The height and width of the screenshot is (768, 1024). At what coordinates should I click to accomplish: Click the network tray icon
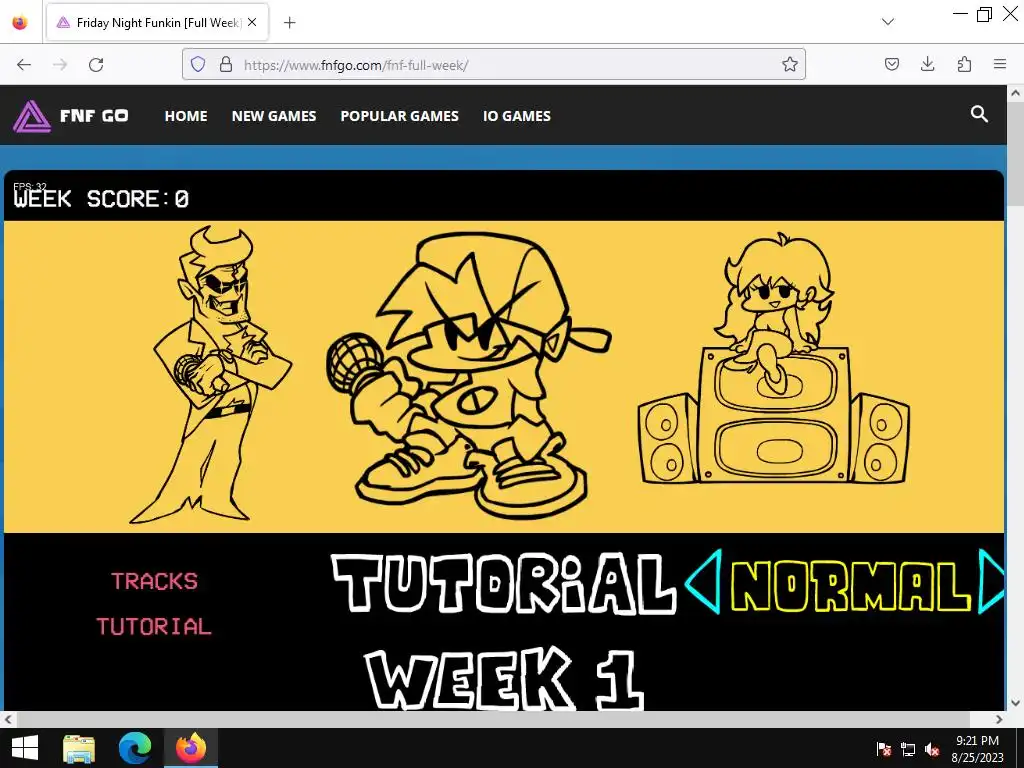coord(908,749)
